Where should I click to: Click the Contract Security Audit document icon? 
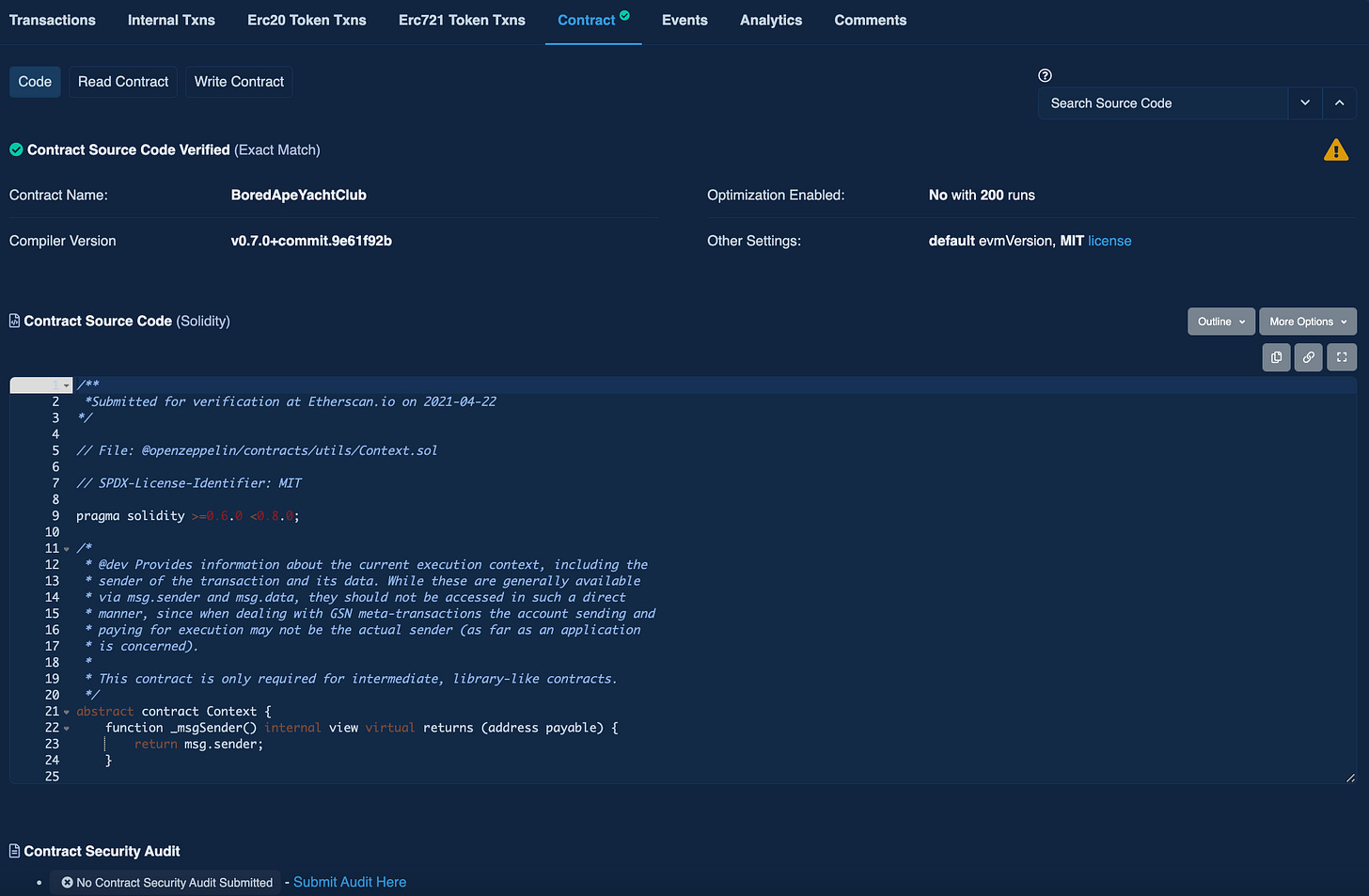point(14,851)
